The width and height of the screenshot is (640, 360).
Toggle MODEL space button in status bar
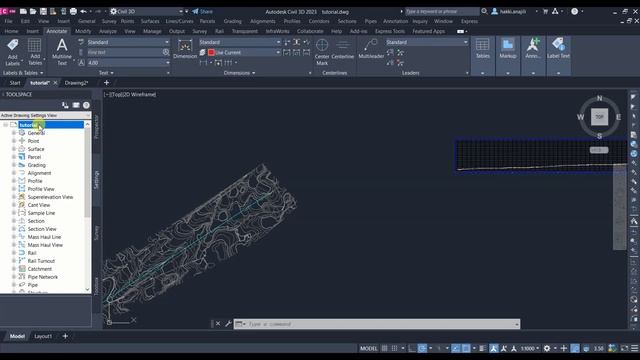click(369, 348)
